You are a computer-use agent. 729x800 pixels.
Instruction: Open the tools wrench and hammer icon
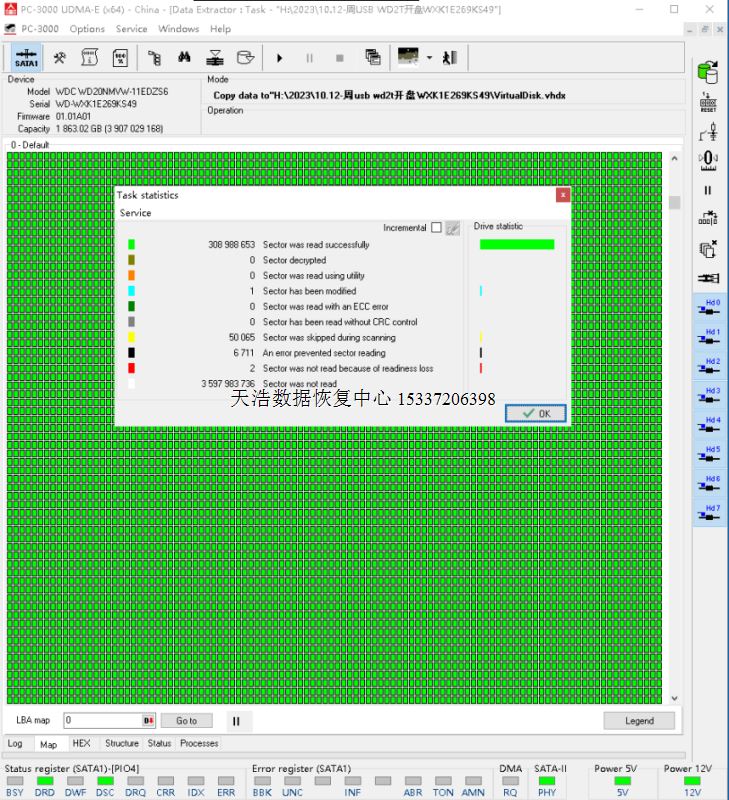point(60,58)
